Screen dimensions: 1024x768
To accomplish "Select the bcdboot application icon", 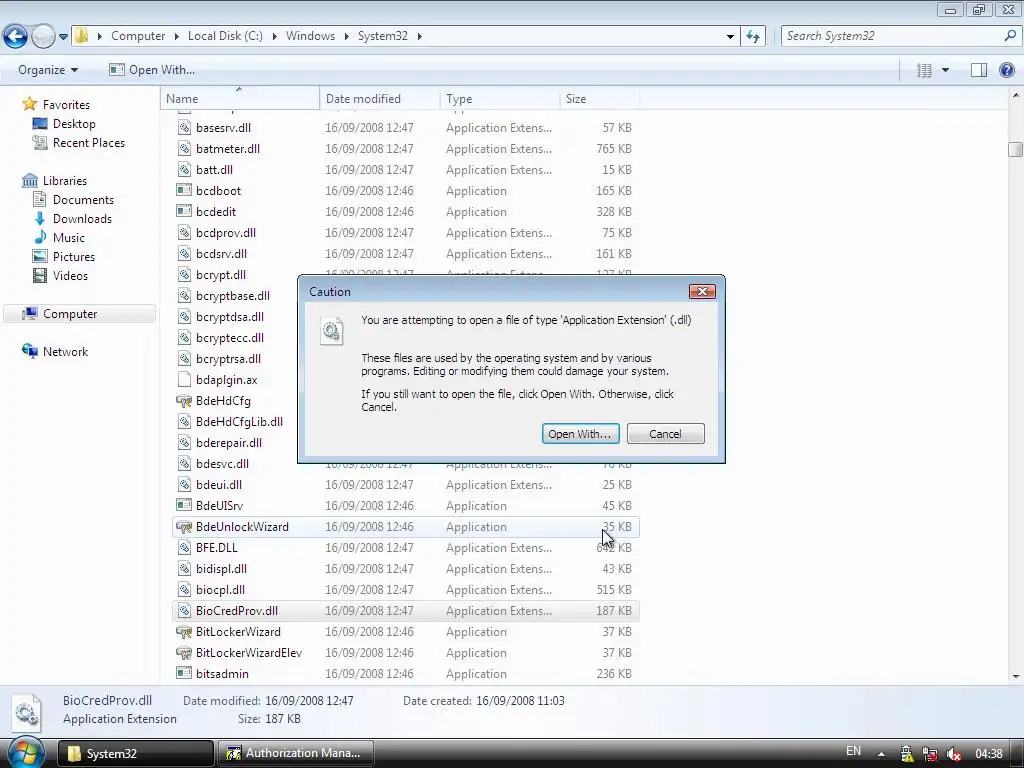I will pos(184,190).
